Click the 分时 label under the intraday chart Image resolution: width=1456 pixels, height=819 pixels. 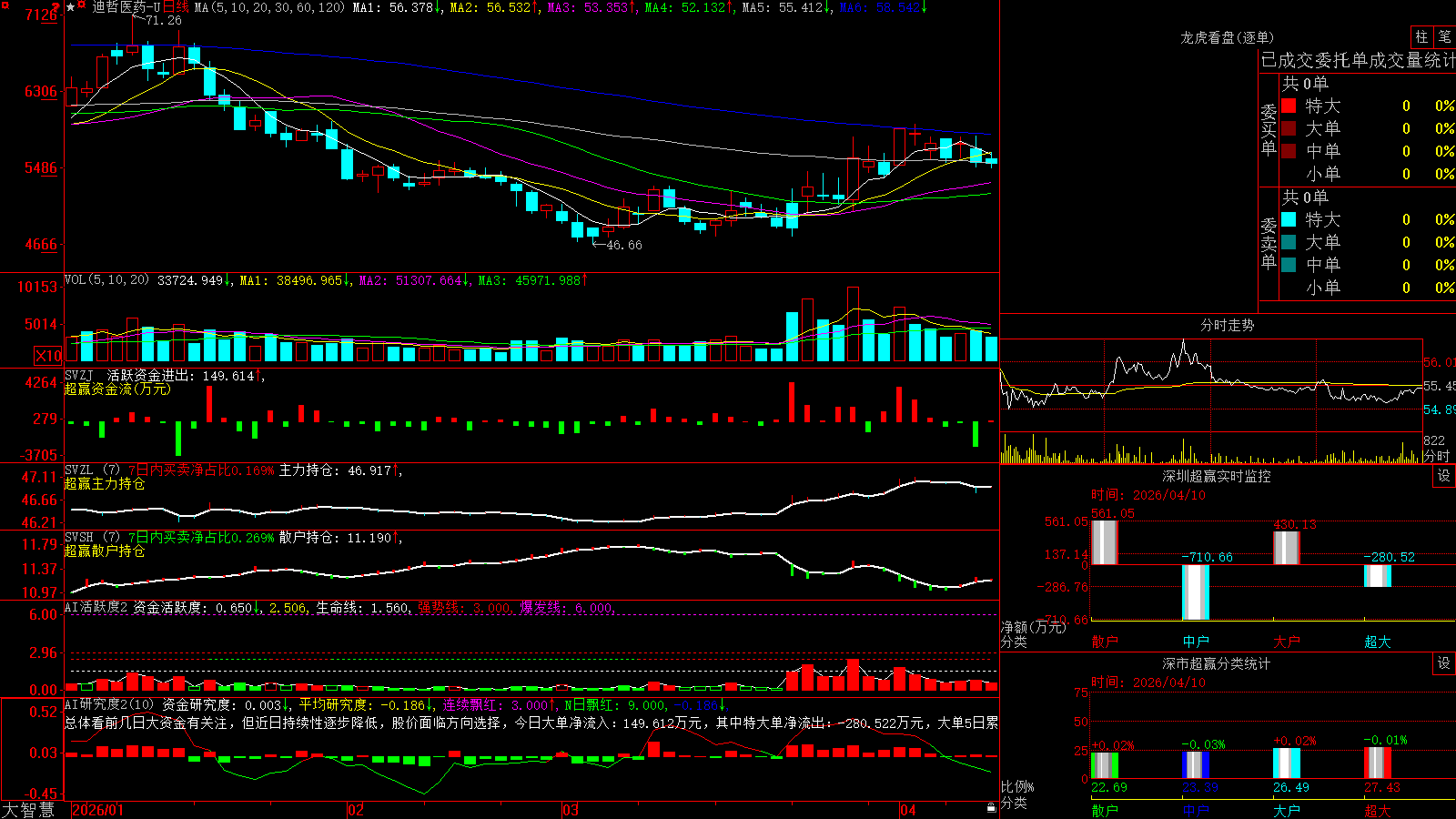click(x=1437, y=456)
